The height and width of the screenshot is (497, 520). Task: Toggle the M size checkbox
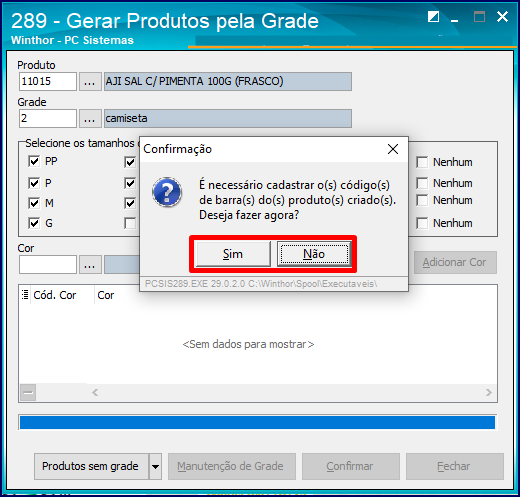click(34, 203)
